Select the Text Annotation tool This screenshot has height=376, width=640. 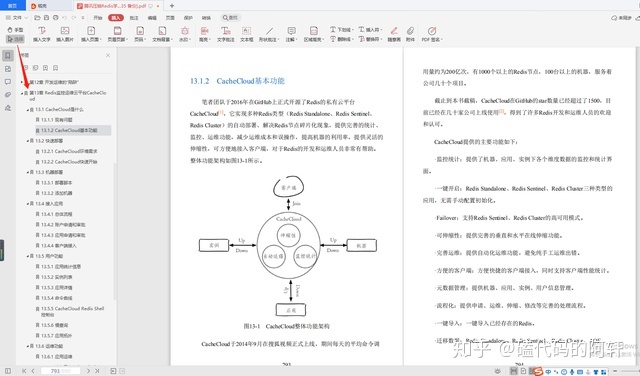(225, 34)
